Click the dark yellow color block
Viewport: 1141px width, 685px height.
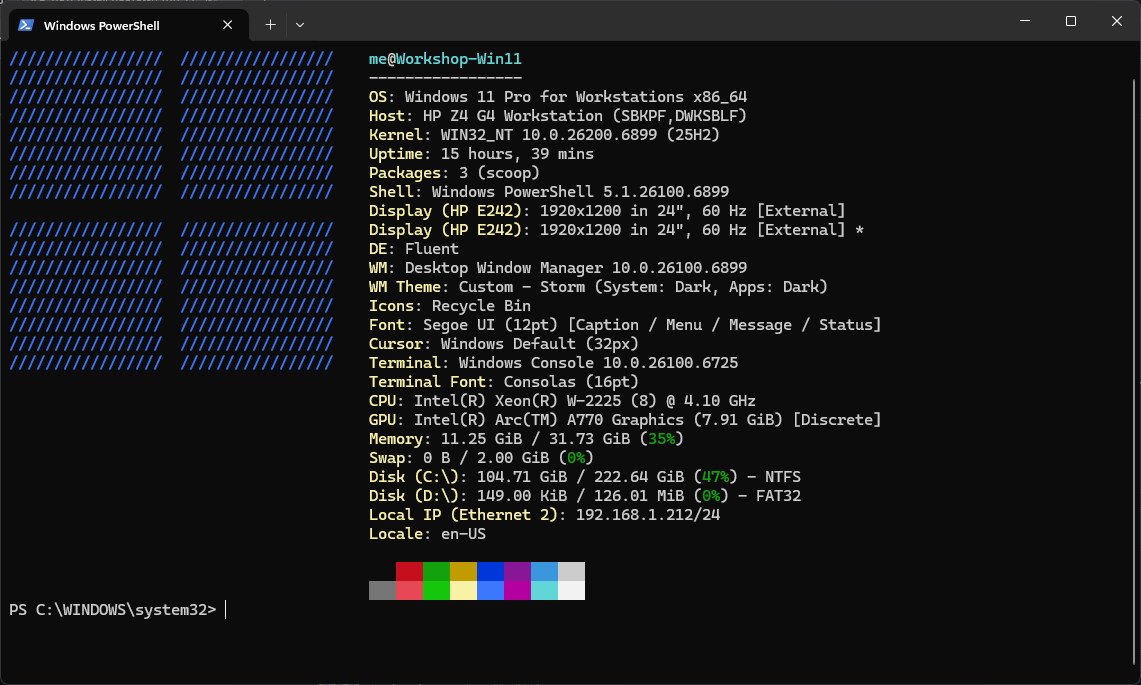pos(463,571)
